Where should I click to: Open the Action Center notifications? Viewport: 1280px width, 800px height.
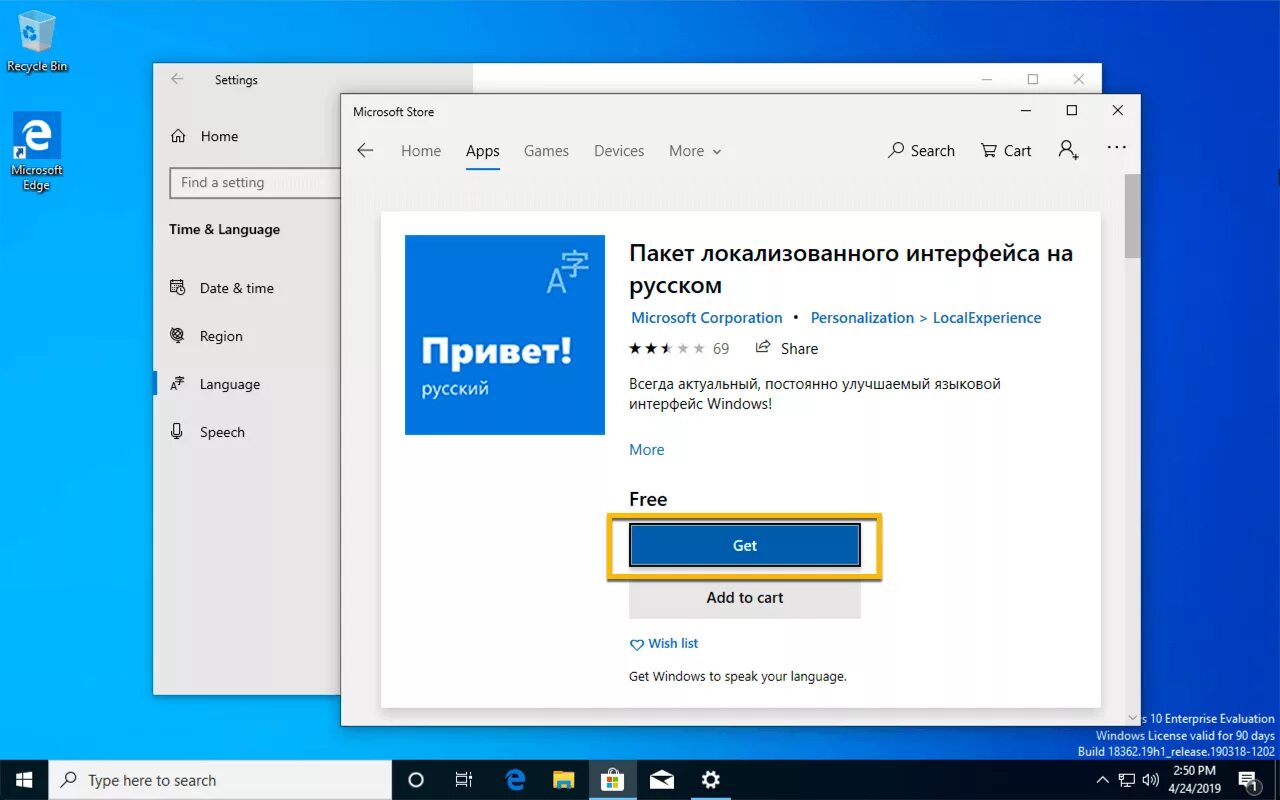click(1249, 780)
